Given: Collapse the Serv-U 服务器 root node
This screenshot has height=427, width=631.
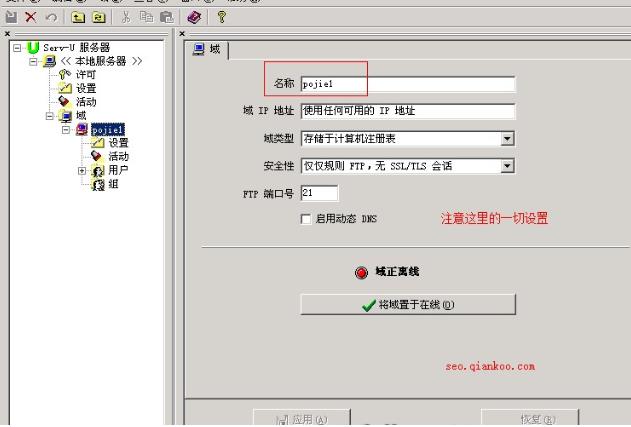Looking at the screenshot, I should [17, 48].
